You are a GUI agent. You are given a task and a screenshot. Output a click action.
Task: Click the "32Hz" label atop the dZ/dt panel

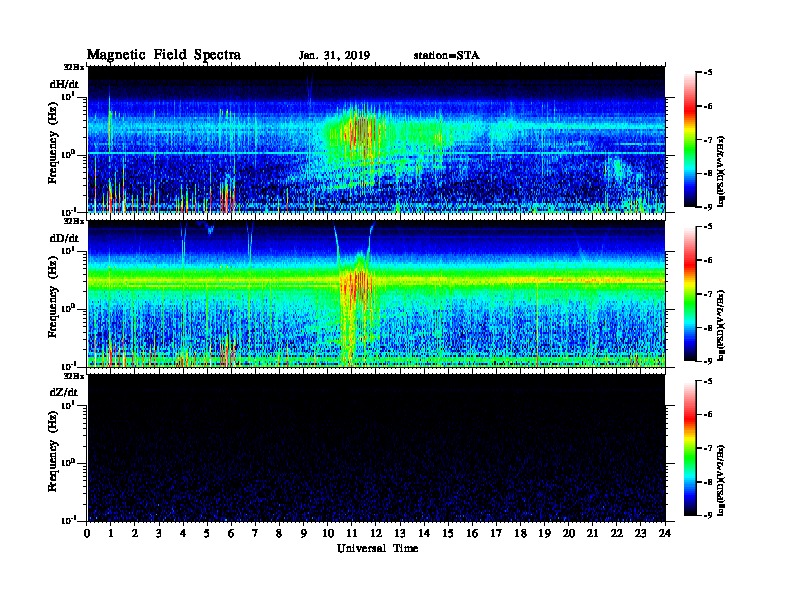(73, 376)
